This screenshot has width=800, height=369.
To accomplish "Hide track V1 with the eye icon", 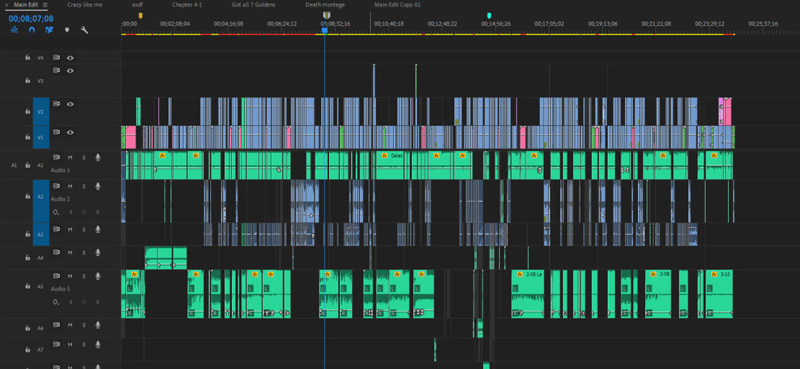I will coord(70,132).
